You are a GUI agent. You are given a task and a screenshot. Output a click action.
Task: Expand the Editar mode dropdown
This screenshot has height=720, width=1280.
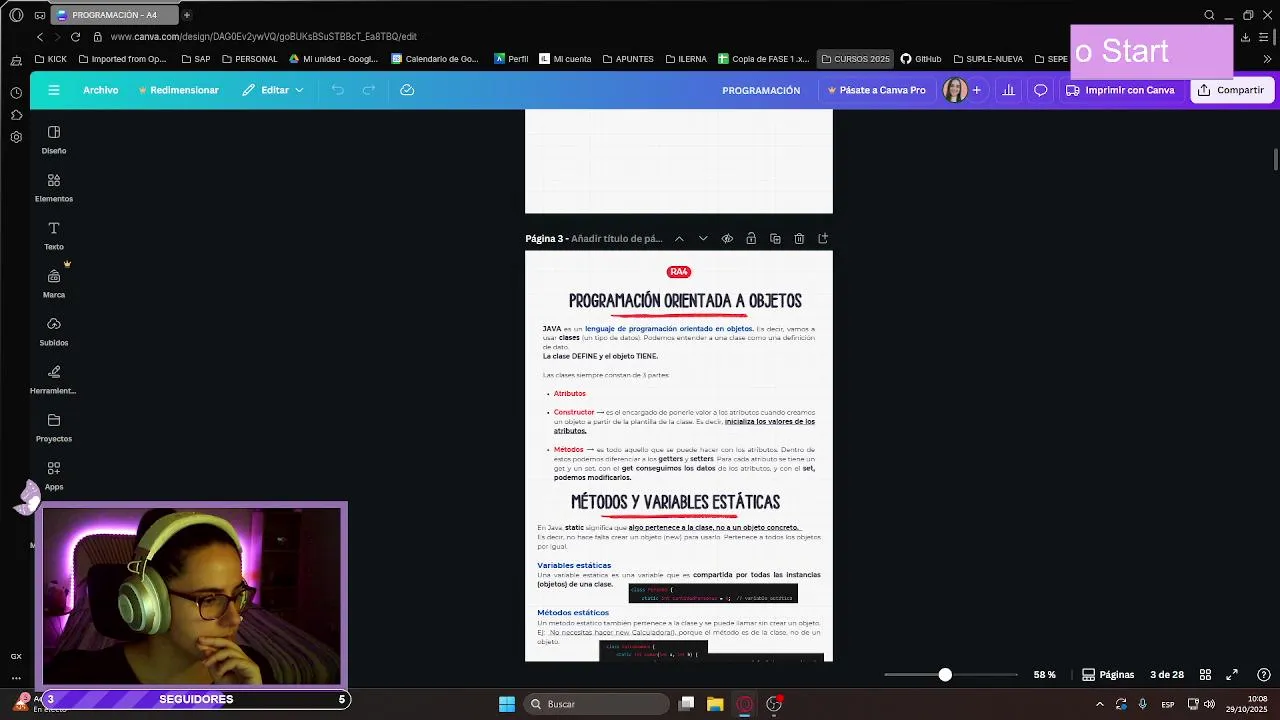tap(273, 90)
